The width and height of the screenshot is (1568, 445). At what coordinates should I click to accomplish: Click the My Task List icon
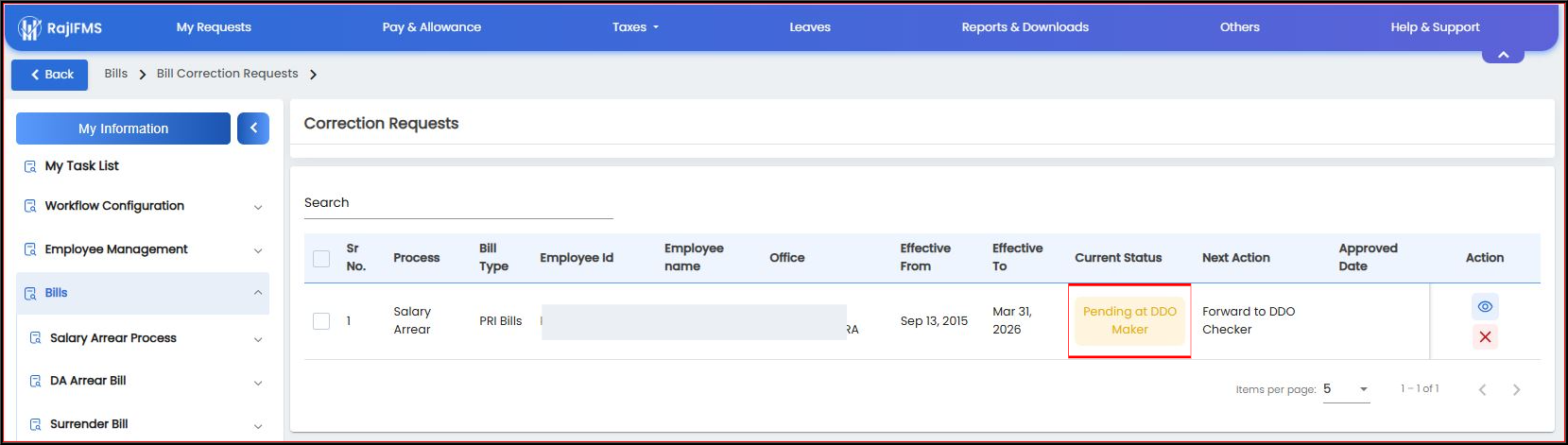tap(30, 166)
